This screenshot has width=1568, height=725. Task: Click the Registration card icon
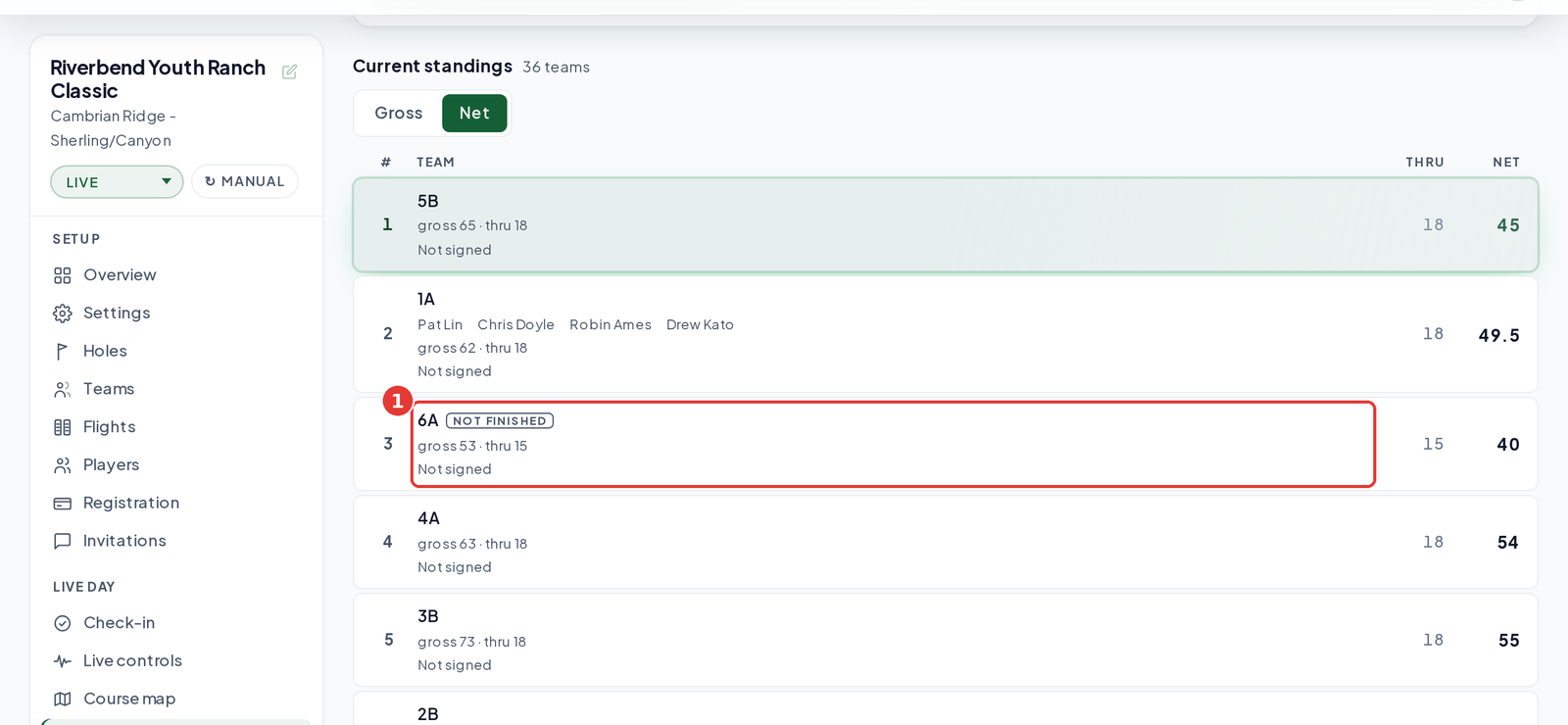[x=63, y=504]
